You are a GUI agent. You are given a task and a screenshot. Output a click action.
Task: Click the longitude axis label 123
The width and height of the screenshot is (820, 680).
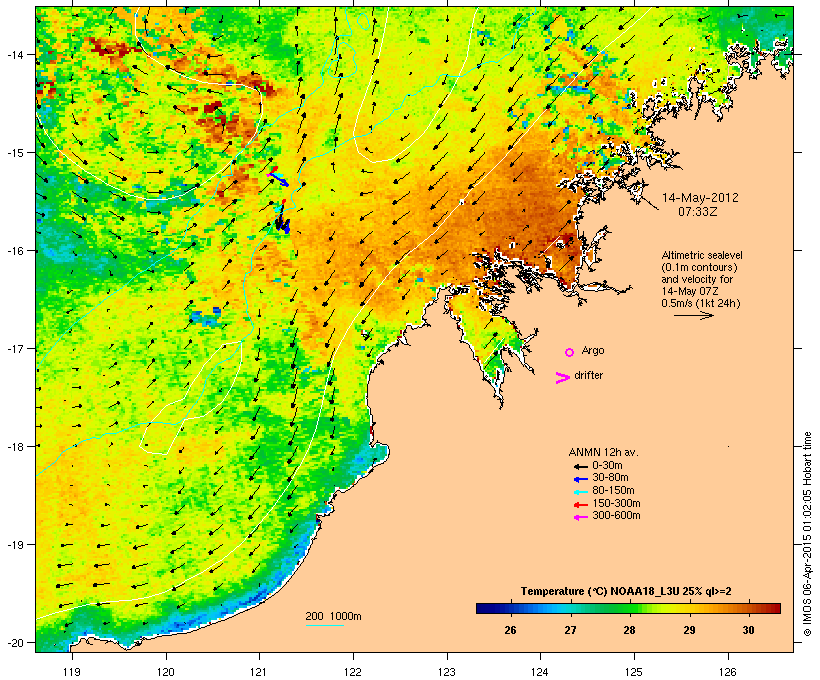pyautogui.click(x=447, y=672)
